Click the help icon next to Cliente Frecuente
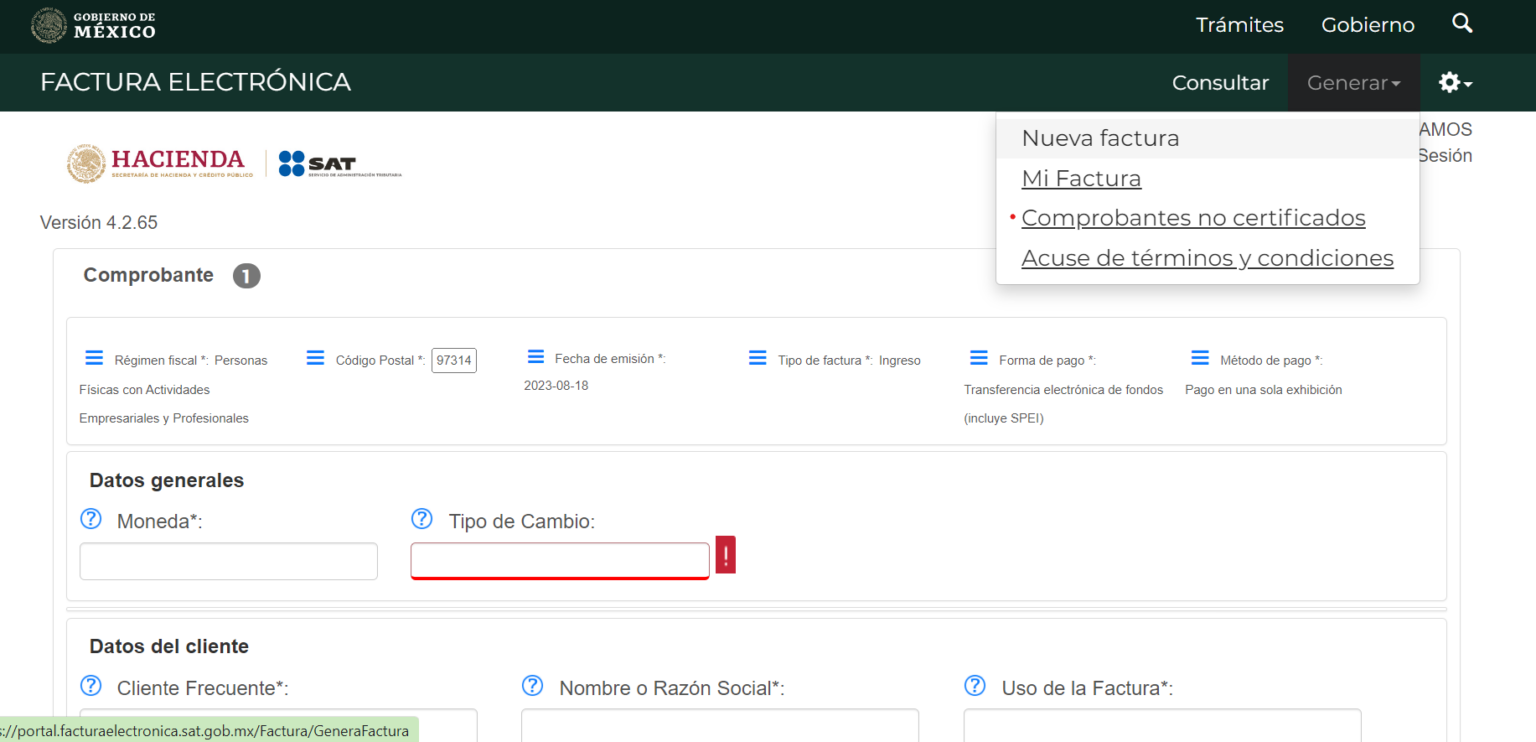Screen dimensions: 1536x742 (x=91, y=685)
